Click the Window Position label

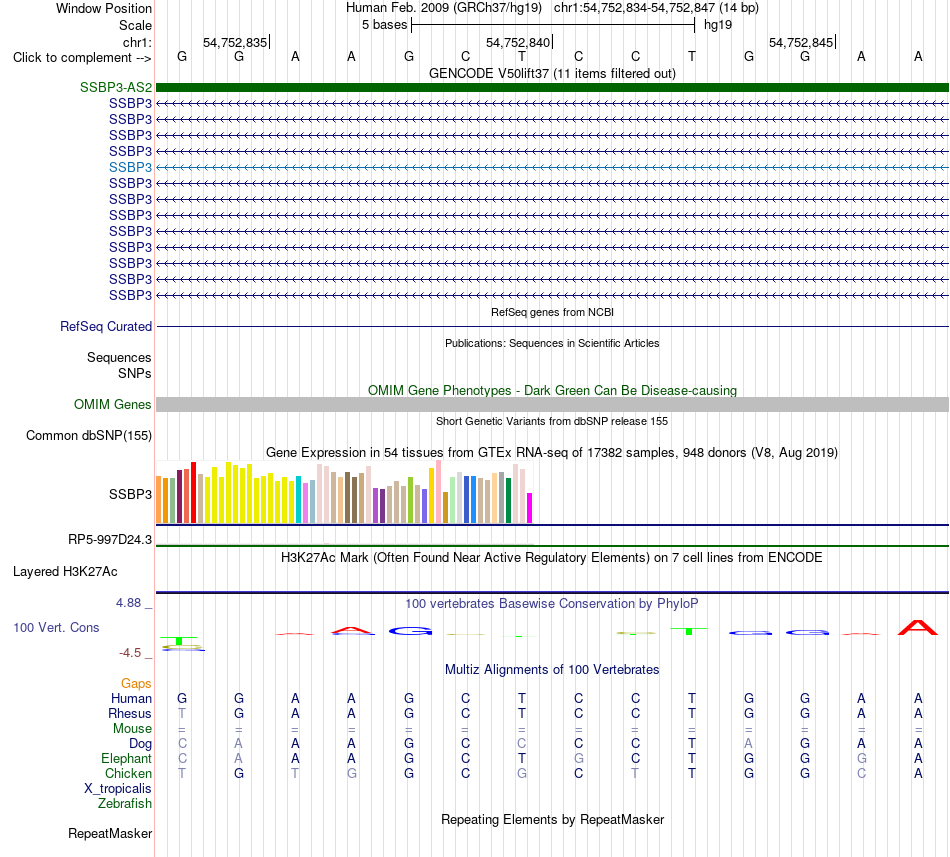(x=104, y=8)
